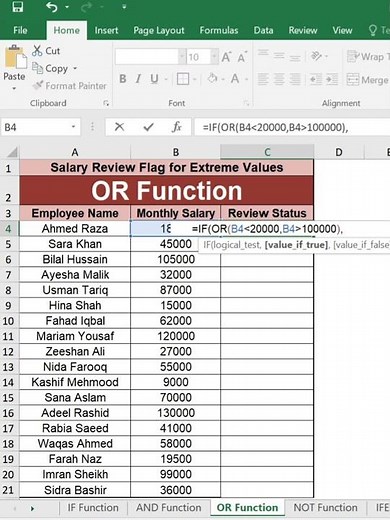Click Middle Align icon

click(279, 56)
